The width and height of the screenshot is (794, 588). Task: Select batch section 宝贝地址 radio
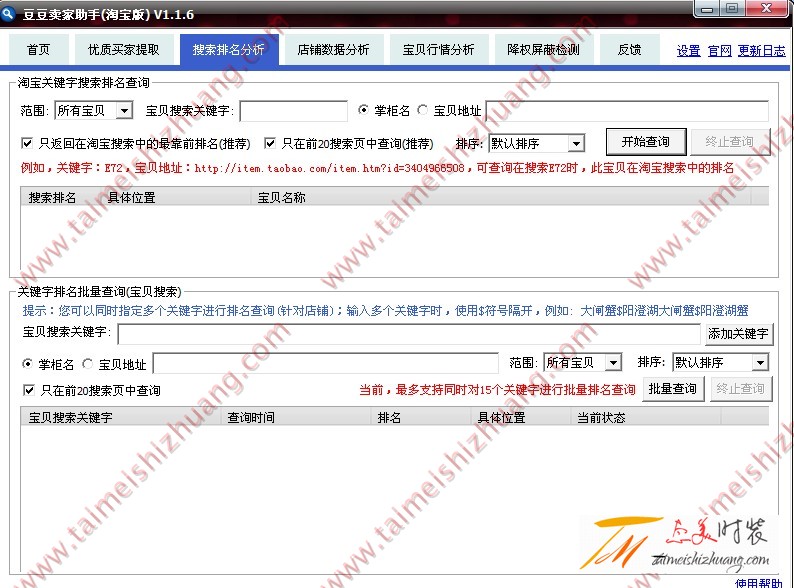tap(88, 364)
